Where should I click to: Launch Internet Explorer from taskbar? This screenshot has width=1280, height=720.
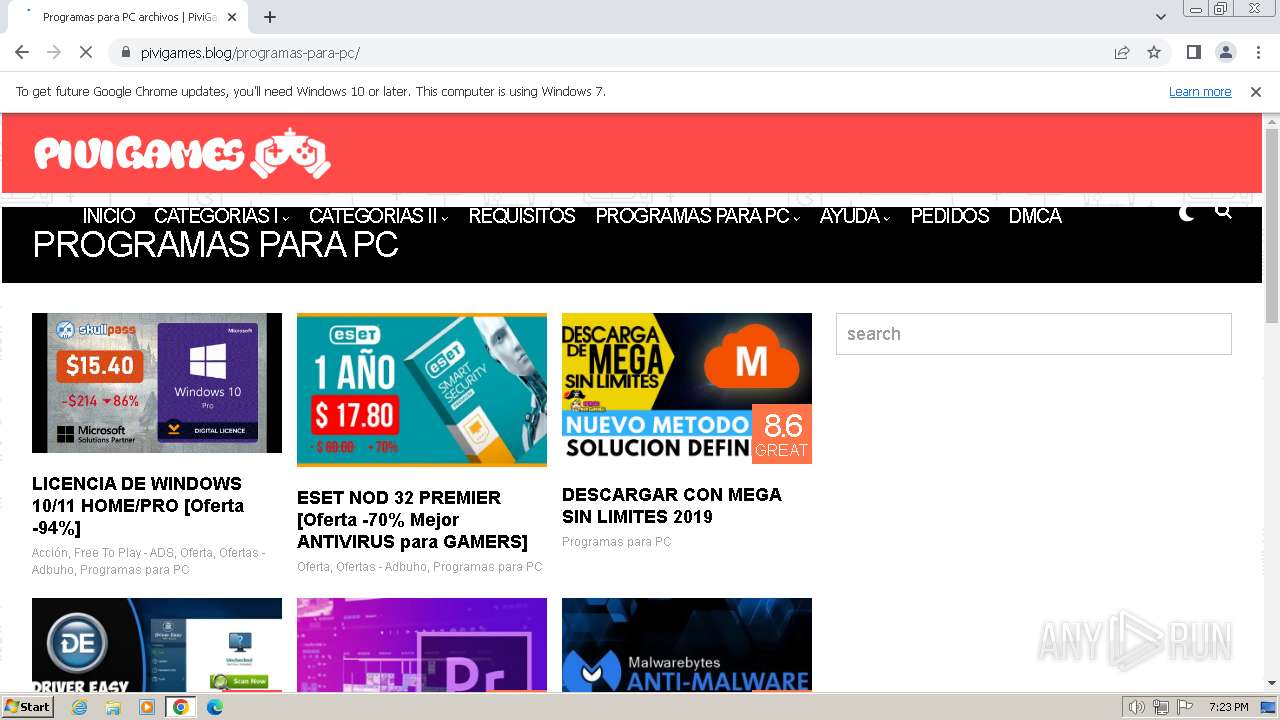80,707
